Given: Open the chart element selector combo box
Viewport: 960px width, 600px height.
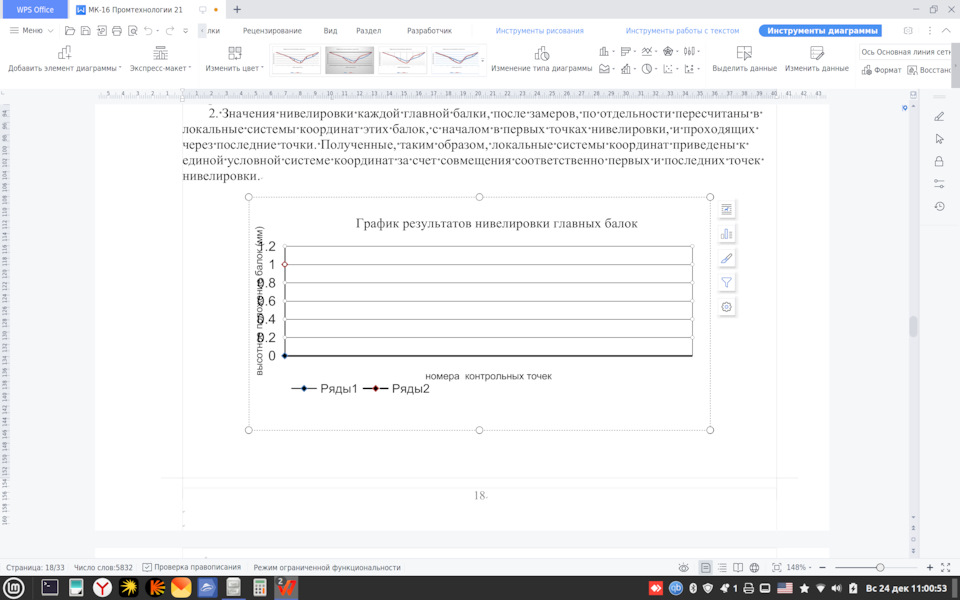Looking at the screenshot, I should pyautogui.click(x=906, y=52).
